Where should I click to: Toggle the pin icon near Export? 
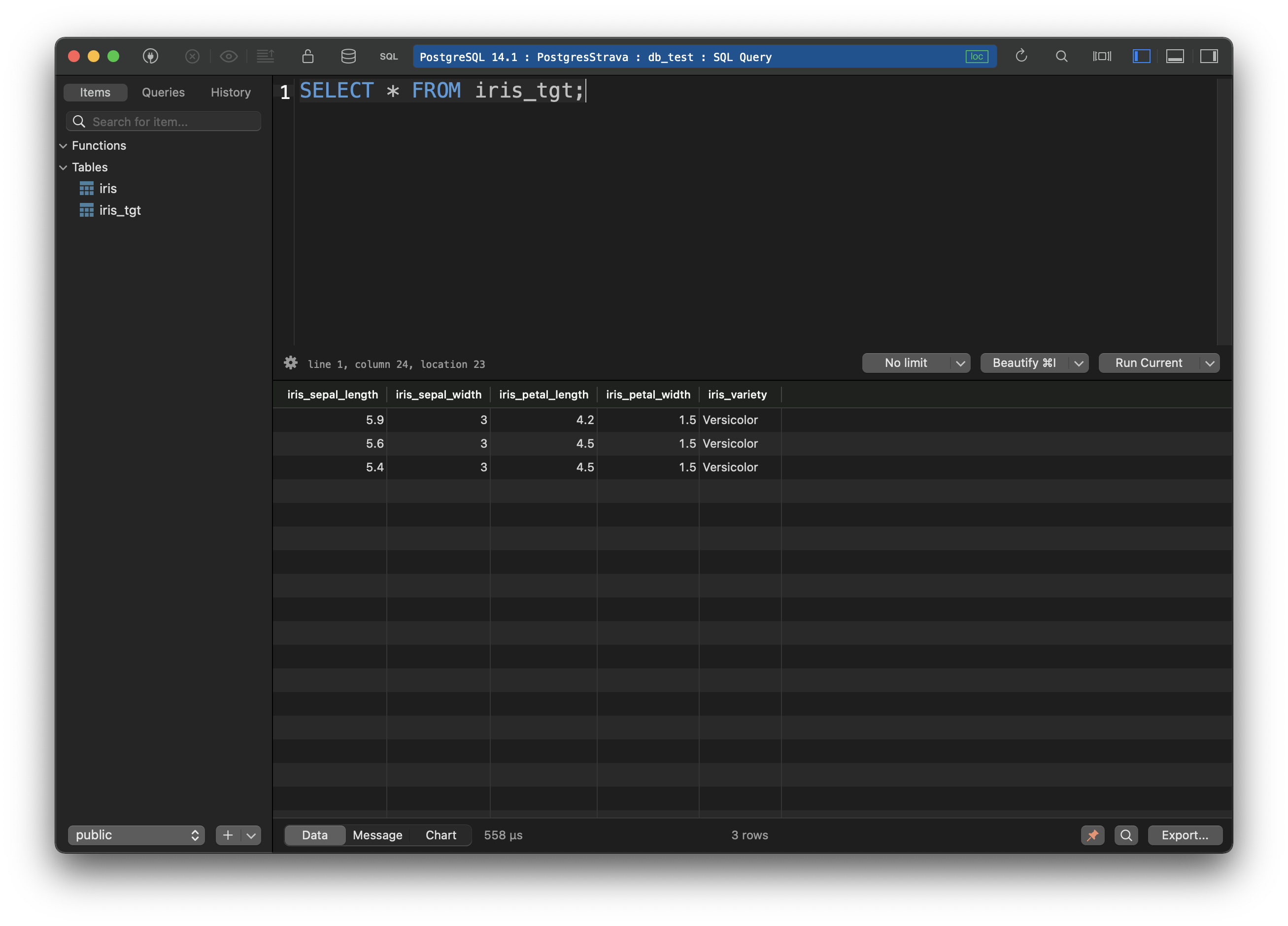point(1093,835)
